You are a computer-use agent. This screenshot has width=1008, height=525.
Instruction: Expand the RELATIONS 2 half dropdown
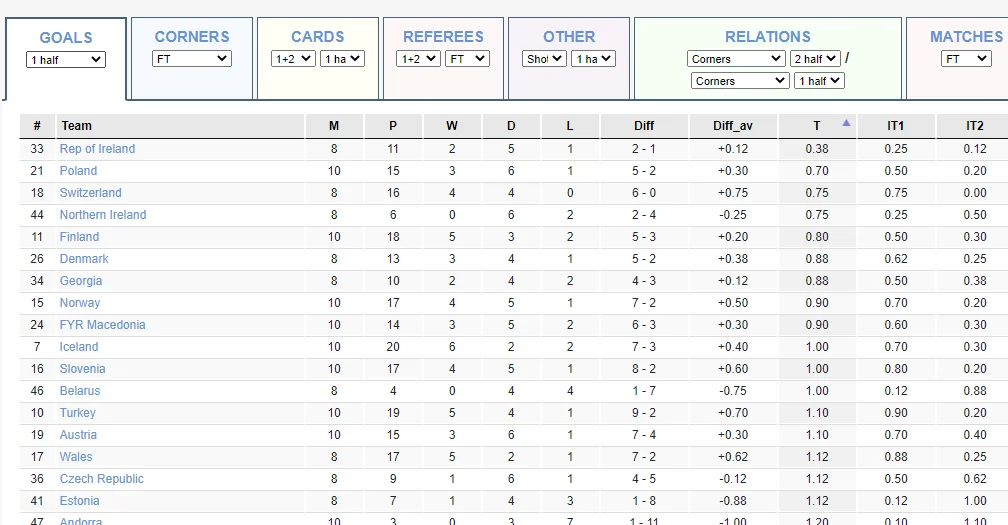tap(815, 59)
